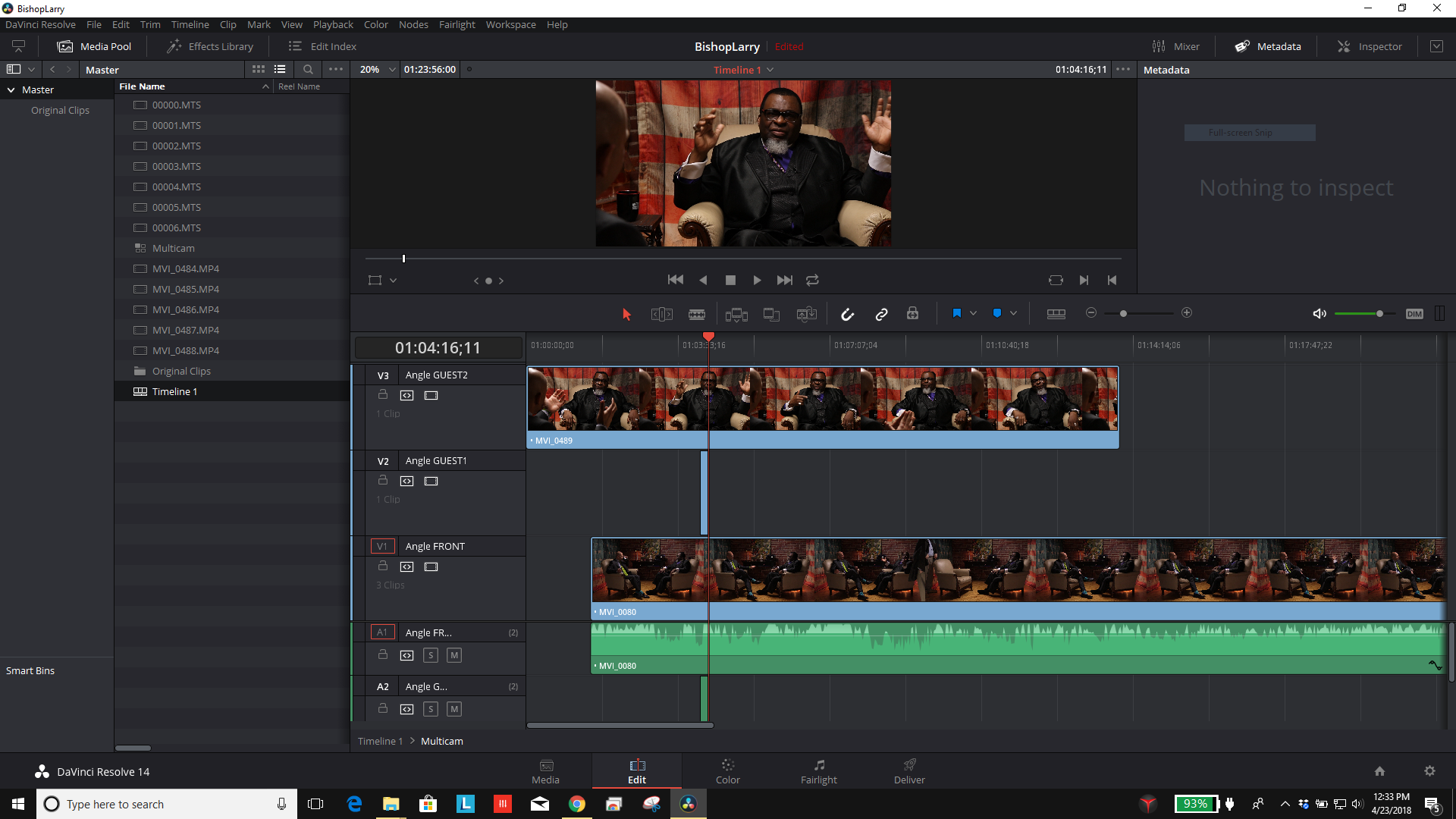Mute the A2 audio track
This screenshot has height=819, width=1456.
tap(454, 709)
